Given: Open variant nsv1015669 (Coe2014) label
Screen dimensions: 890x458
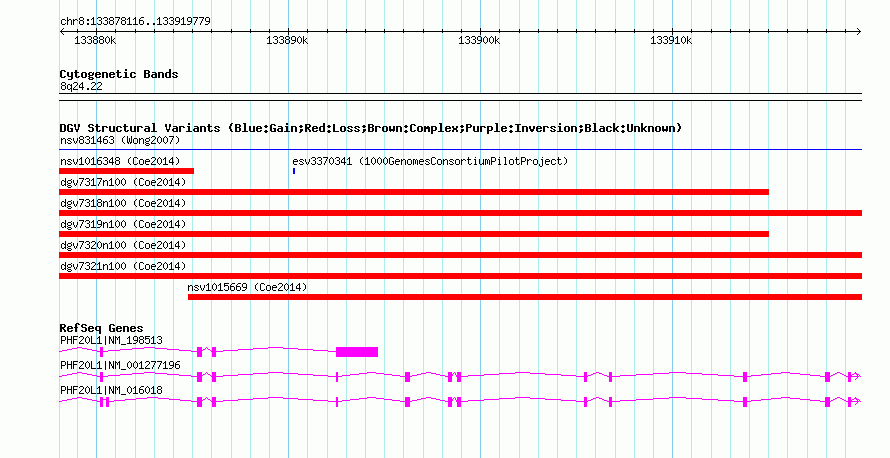Looking at the screenshot, I should (247, 287).
